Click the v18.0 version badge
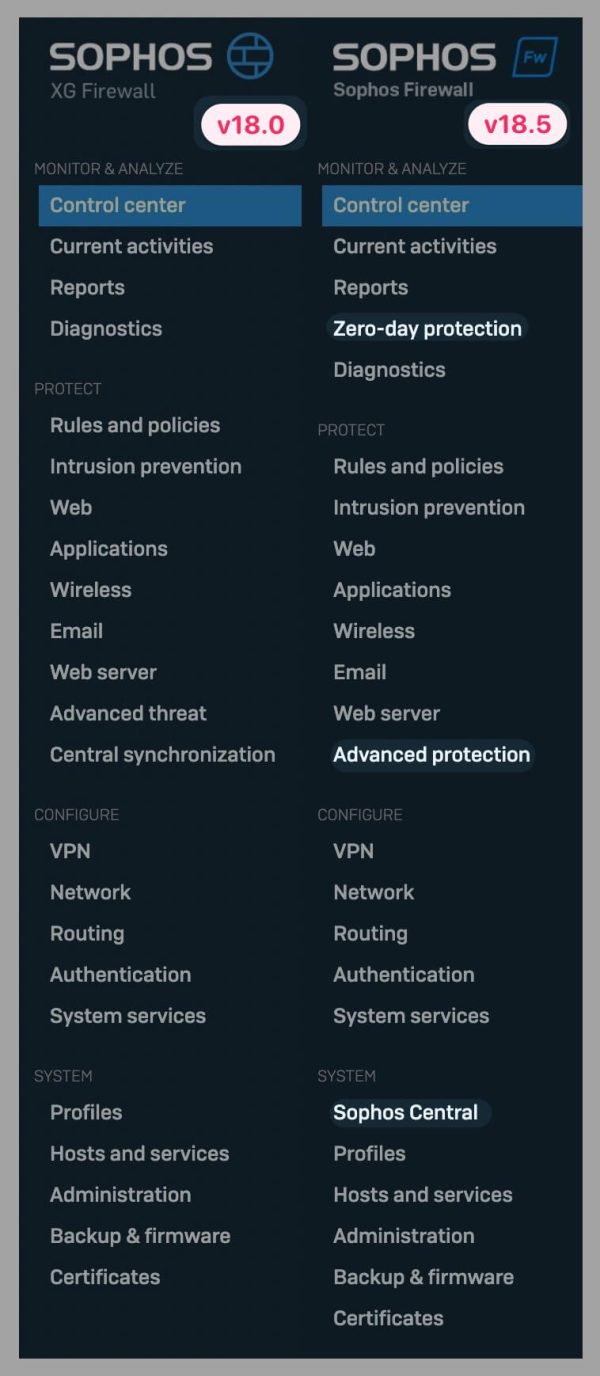600x1376 pixels. [x=250, y=125]
